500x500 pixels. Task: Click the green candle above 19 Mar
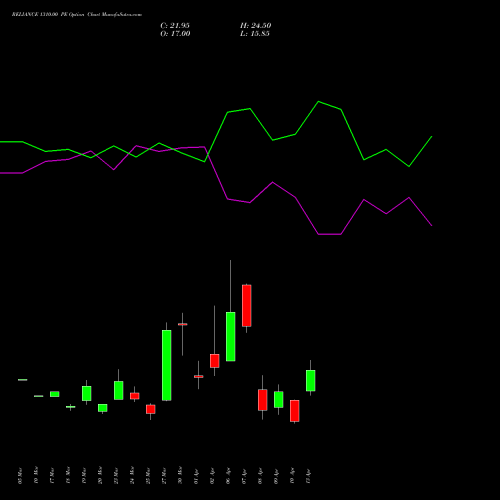pyautogui.click(x=87, y=393)
